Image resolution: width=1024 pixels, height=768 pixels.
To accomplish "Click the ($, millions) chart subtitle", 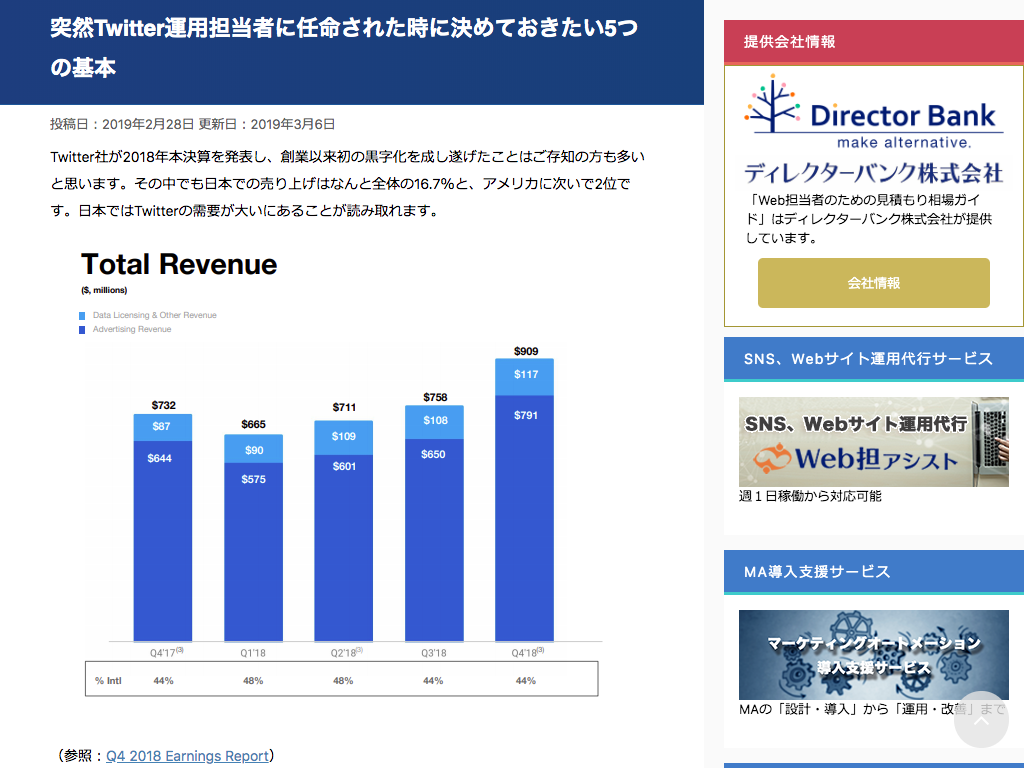I will pos(104,290).
